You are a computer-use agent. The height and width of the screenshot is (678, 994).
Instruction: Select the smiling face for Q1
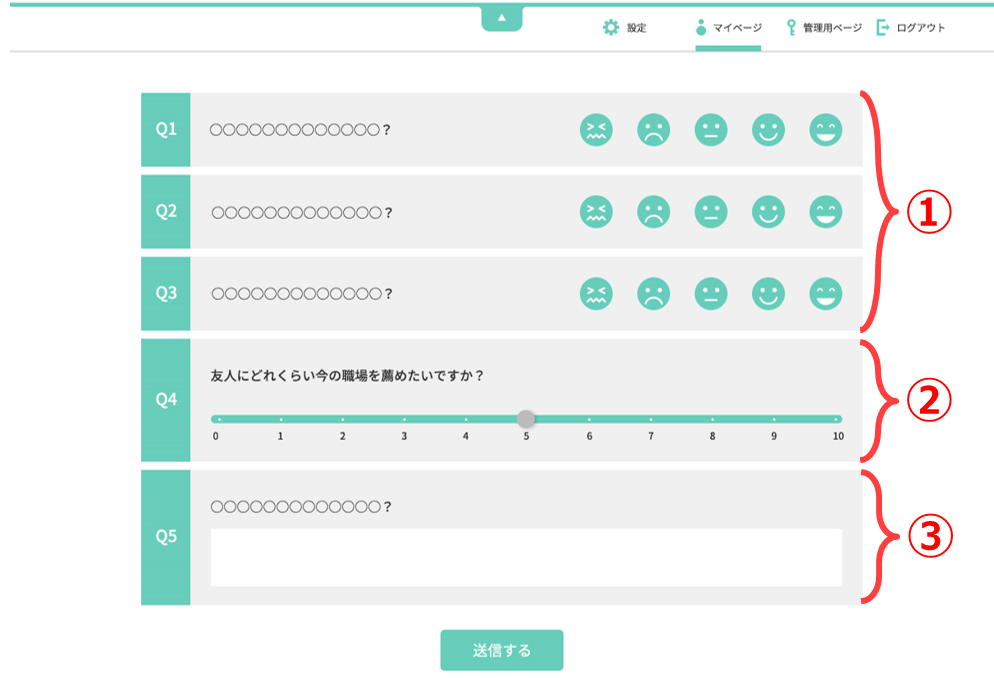pos(768,130)
